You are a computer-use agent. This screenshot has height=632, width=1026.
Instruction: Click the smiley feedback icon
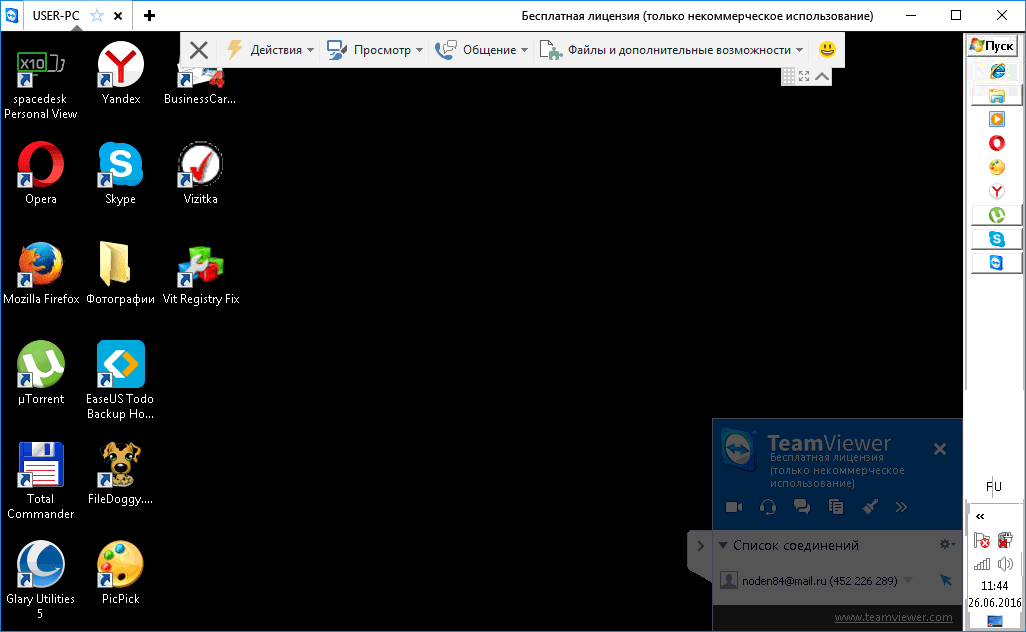(x=827, y=50)
